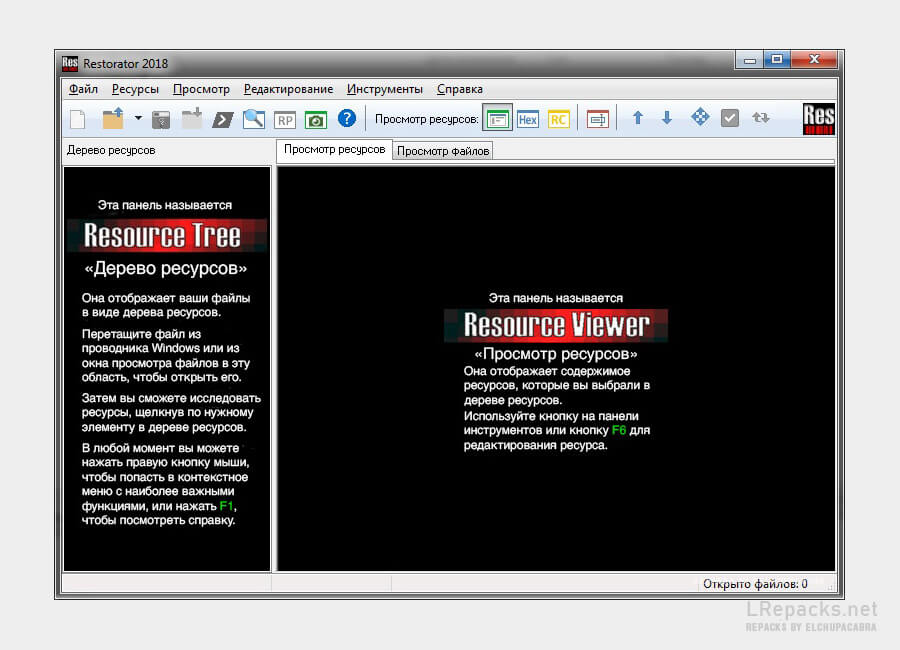Toggle default resource view mode button
The width and height of the screenshot is (900, 650).
(x=497, y=119)
